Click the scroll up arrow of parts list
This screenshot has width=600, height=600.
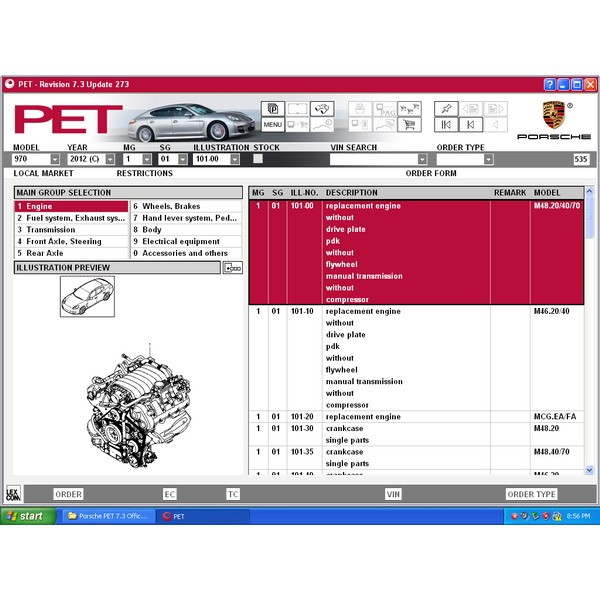pos(589,191)
